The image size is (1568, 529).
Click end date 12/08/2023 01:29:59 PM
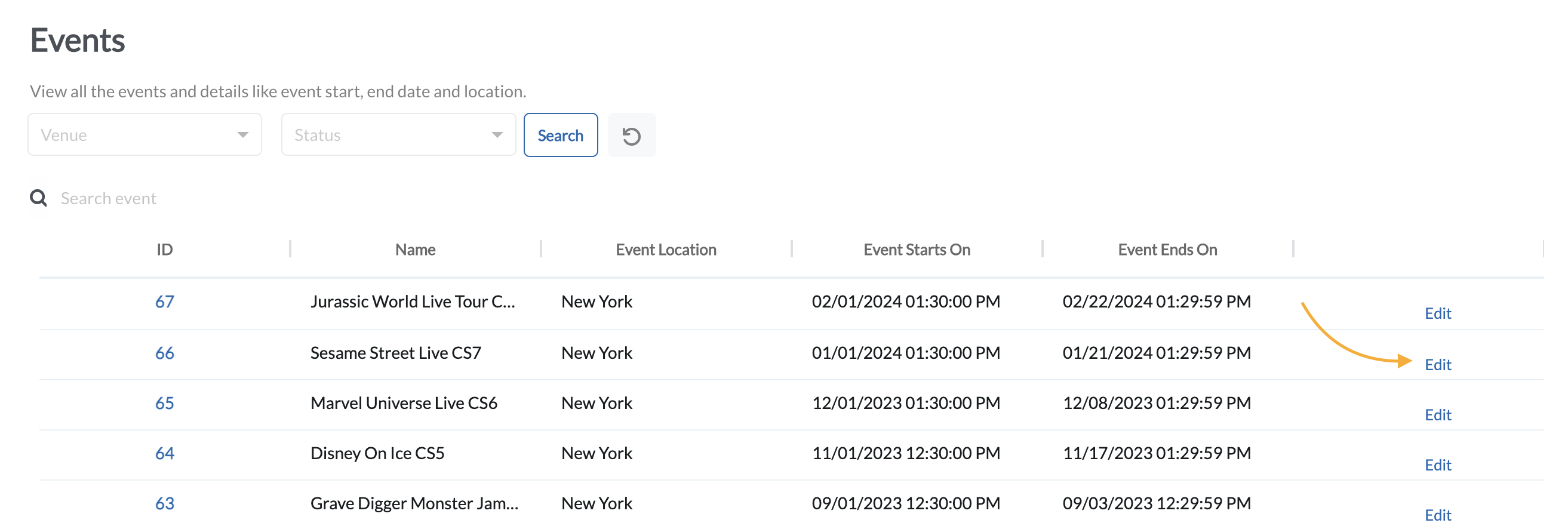[x=1157, y=403]
